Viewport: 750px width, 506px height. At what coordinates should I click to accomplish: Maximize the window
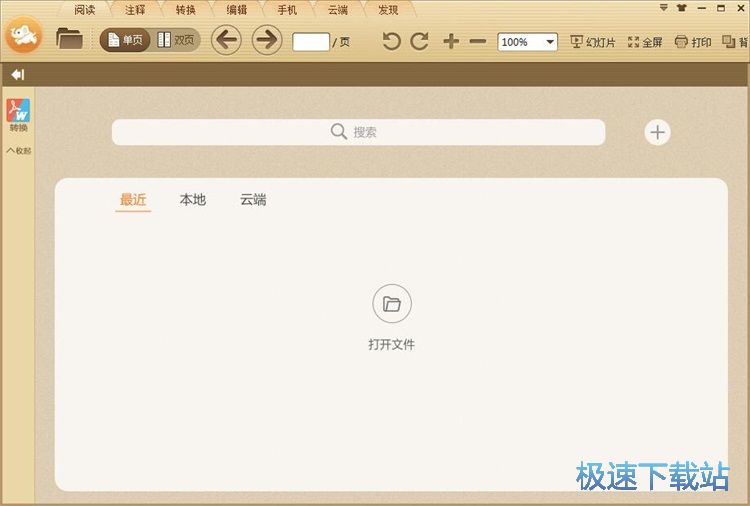coord(721,8)
